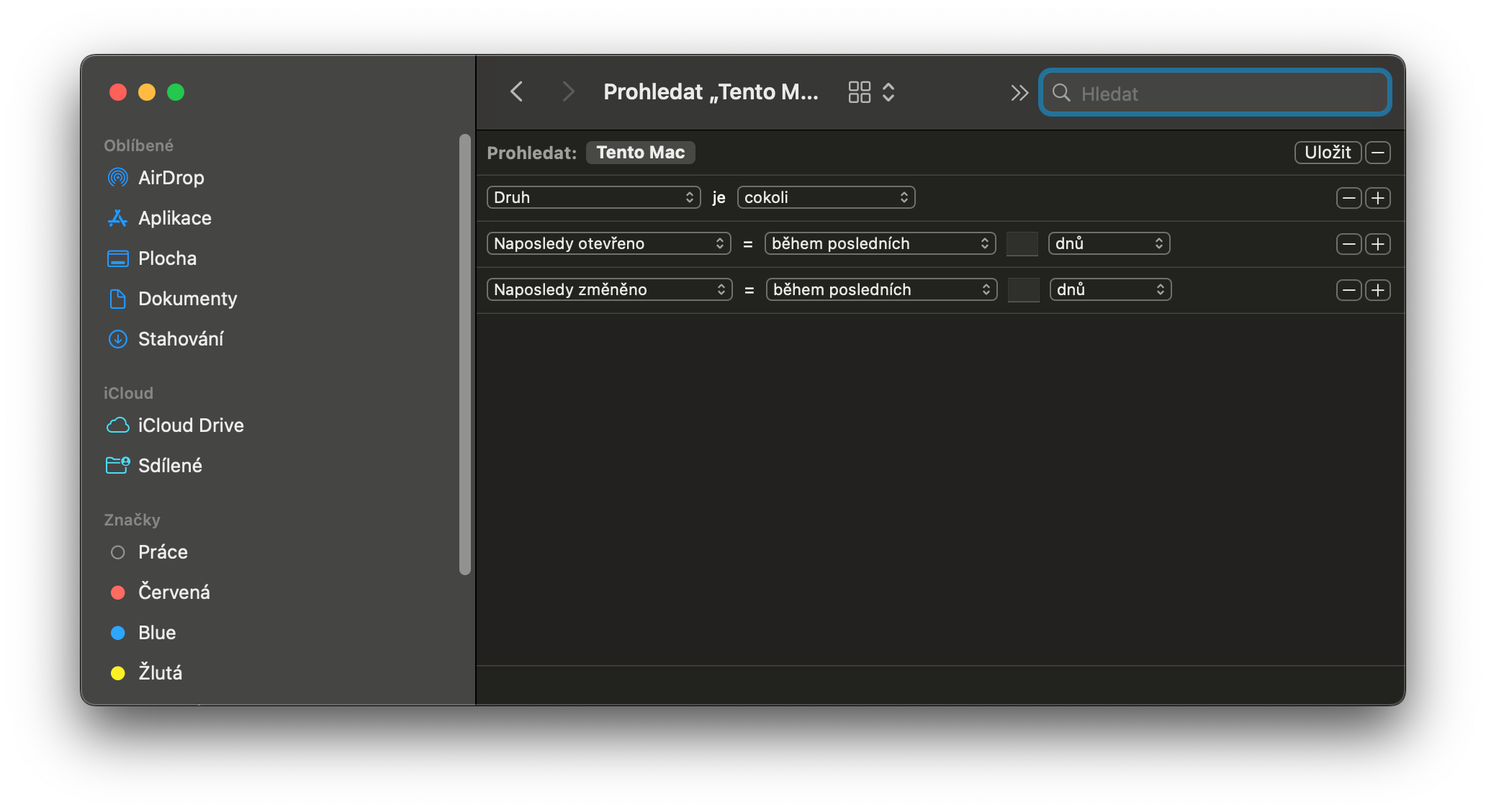Open iCloud Drive in sidebar
The height and width of the screenshot is (812, 1486).
tap(190, 425)
